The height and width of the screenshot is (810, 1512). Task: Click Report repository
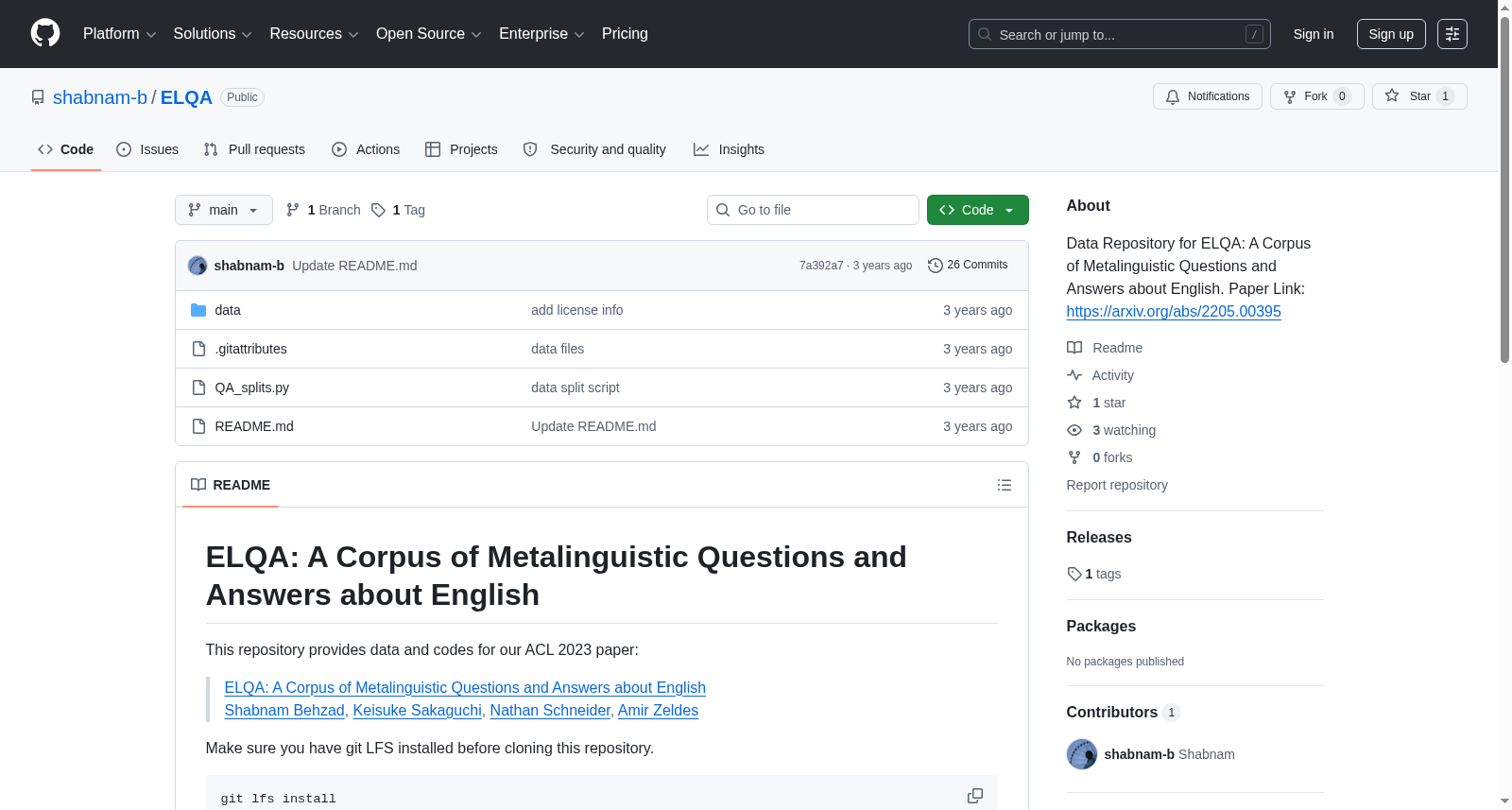point(1117,485)
